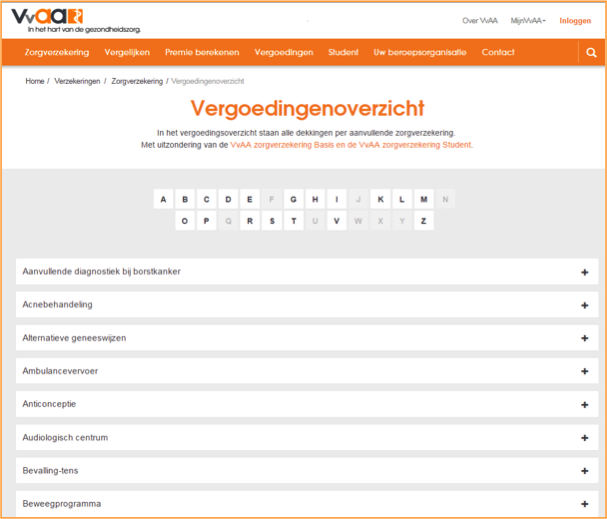
Task: Expand Aanvullende diagnostiek bij borstkanker plus icon
Action: [x=585, y=272]
